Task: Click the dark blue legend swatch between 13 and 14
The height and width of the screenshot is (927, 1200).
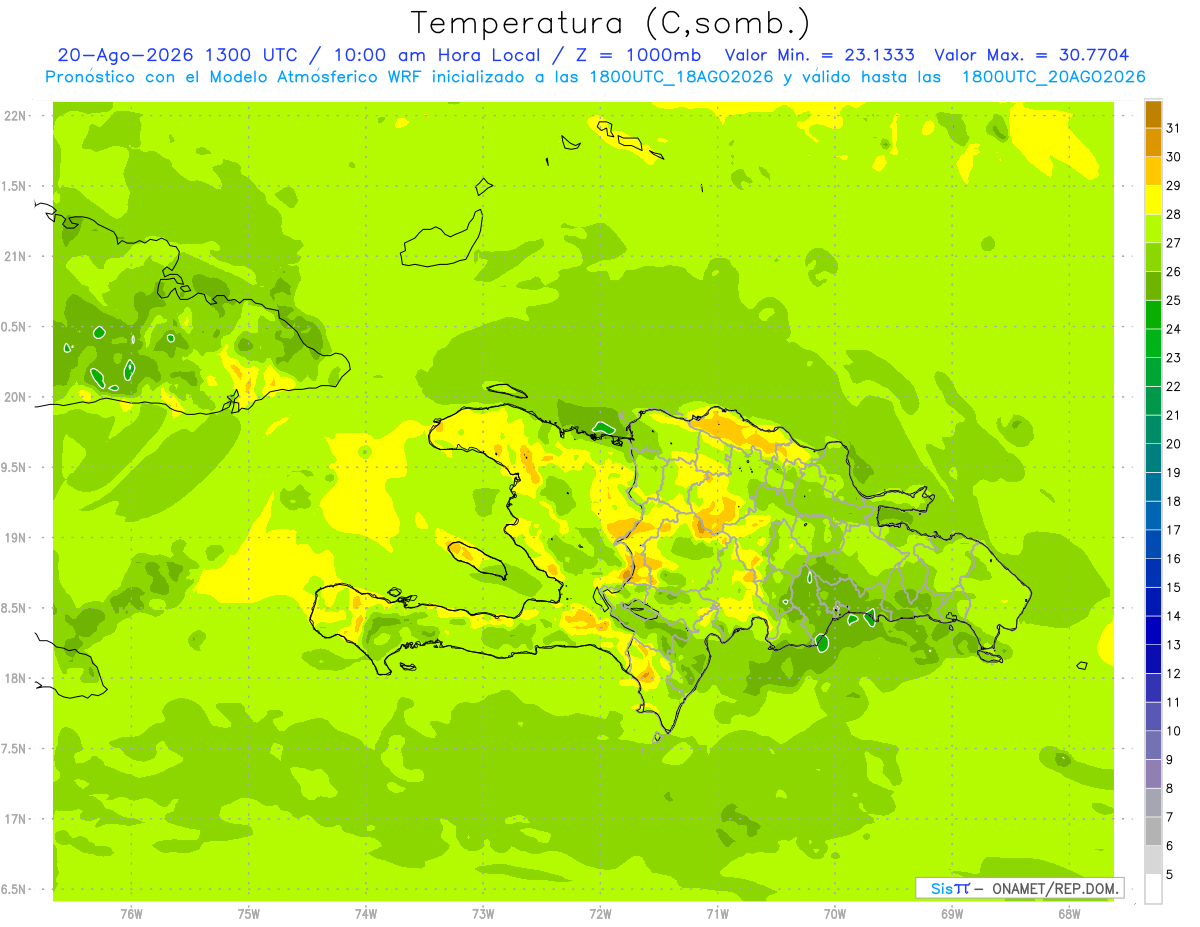Action: 1153,630
